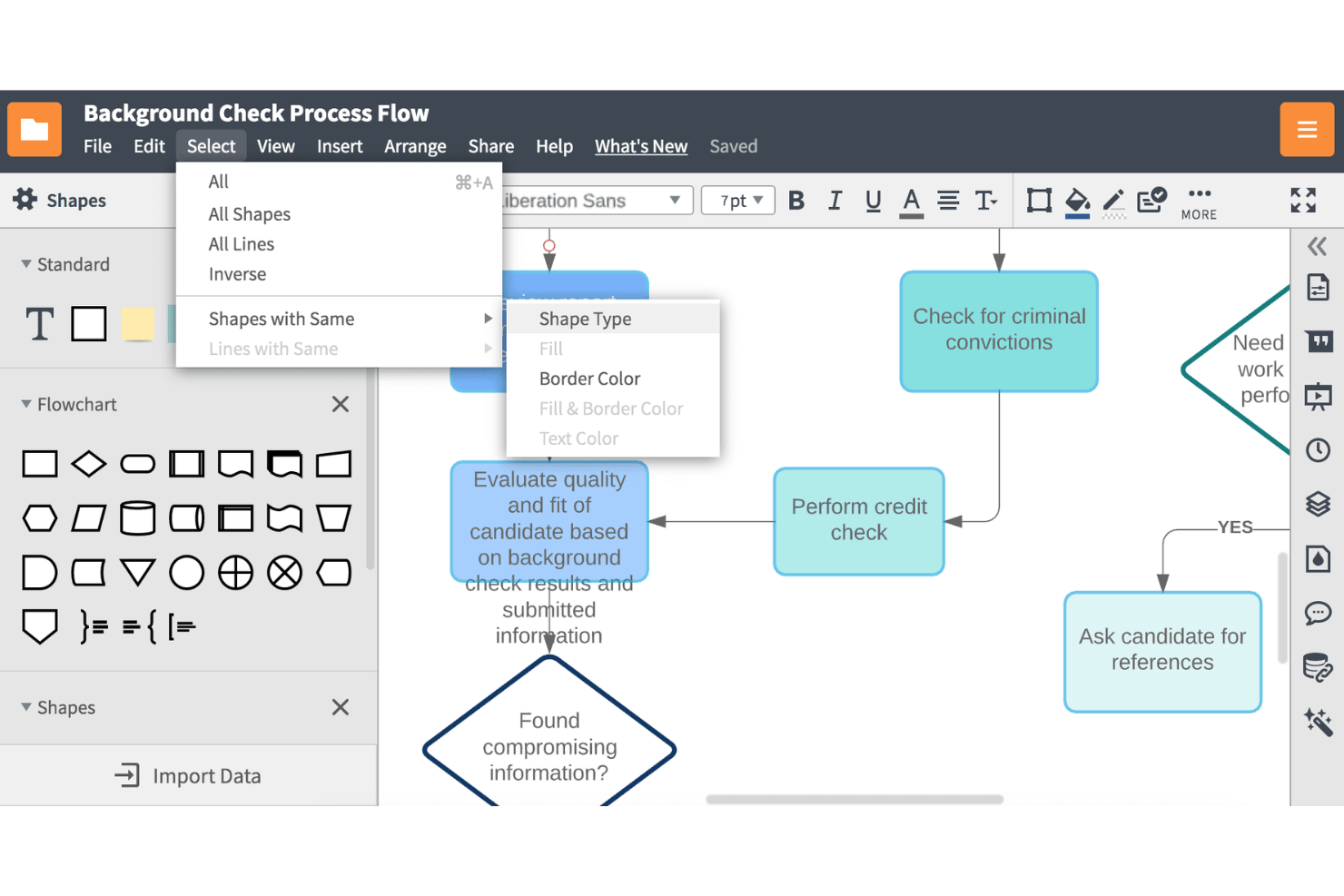The height and width of the screenshot is (896, 1344).
Task: Choose All Lines from Select menu
Action: [340, 244]
